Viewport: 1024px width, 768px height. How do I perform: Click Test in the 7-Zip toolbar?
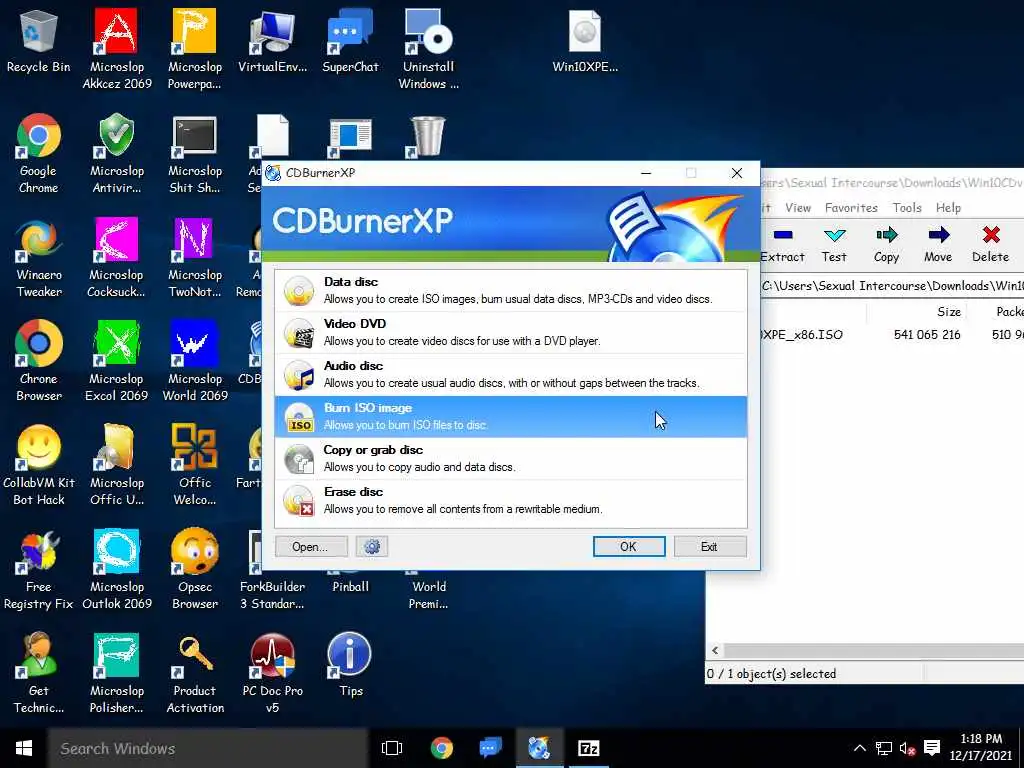834,244
